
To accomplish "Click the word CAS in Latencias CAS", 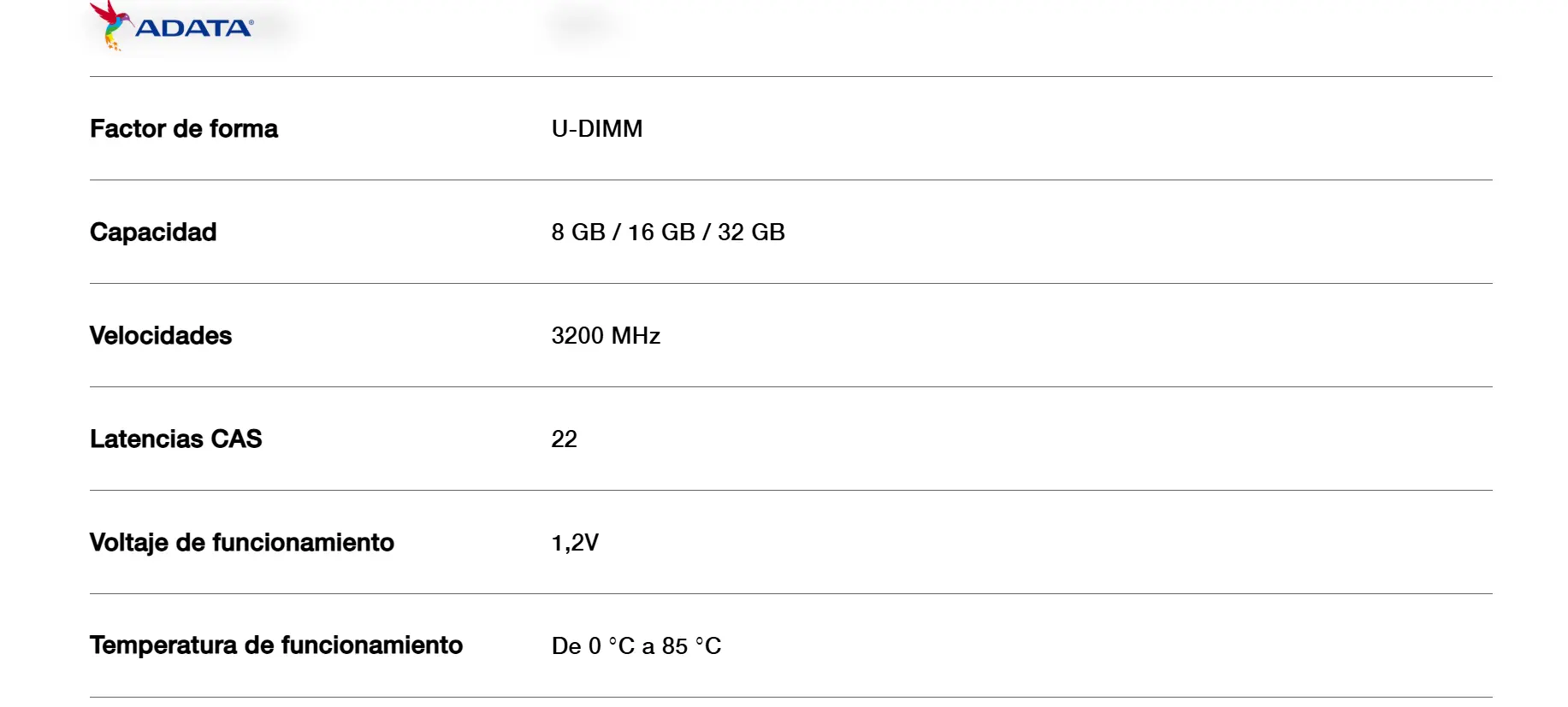I will [x=237, y=439].
